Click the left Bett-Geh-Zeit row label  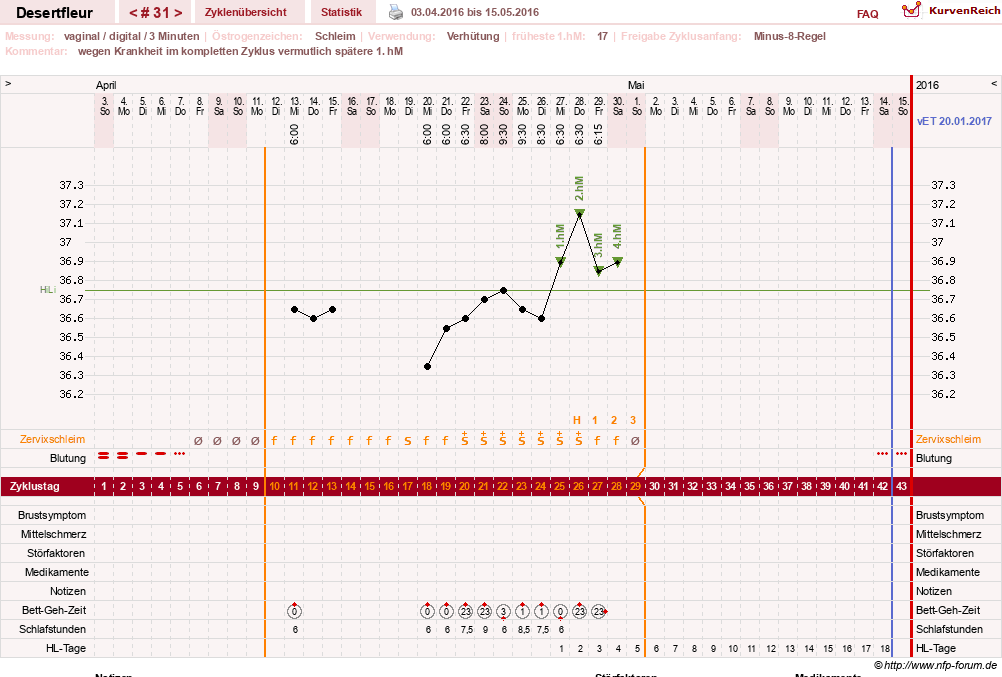(54, 611)
